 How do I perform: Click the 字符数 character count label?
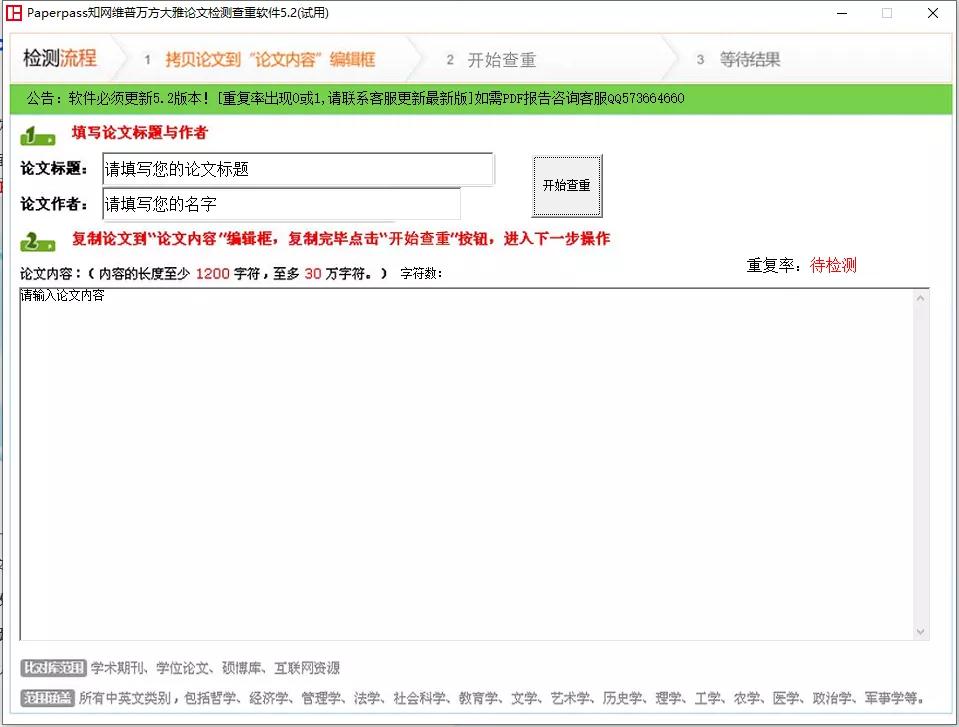point(421,273)
